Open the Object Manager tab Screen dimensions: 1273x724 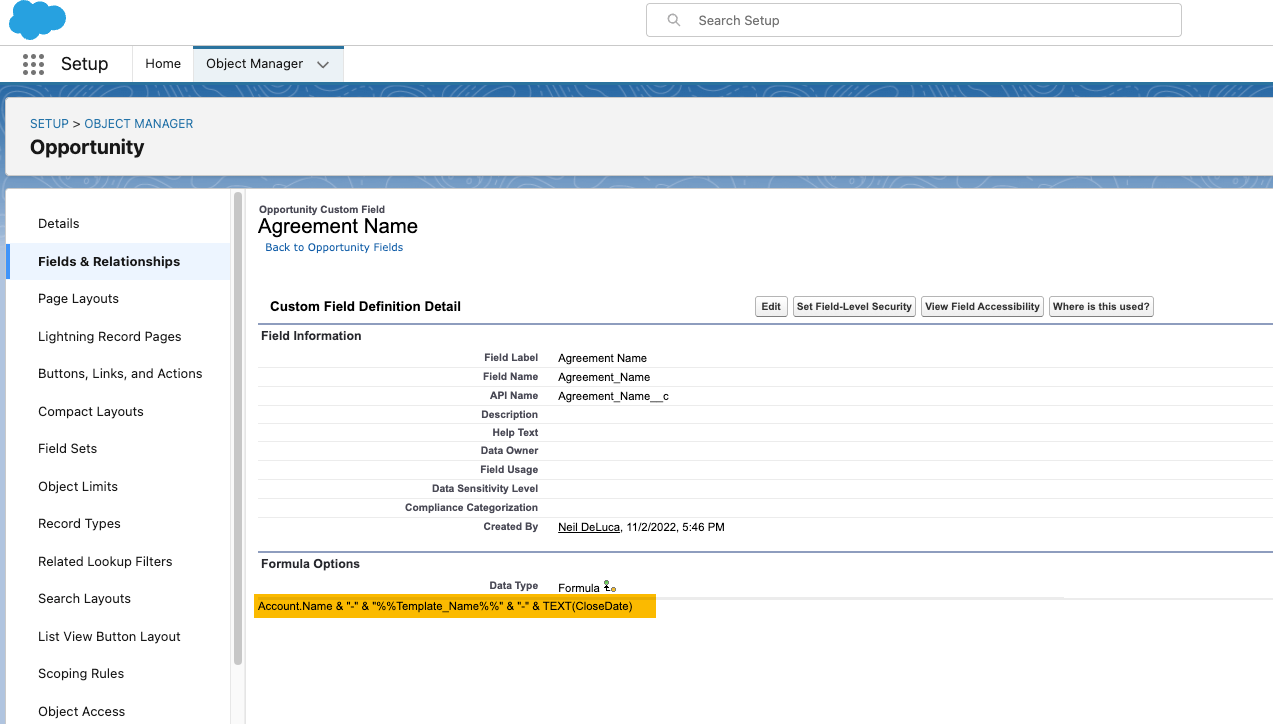(x=254, y=63)
